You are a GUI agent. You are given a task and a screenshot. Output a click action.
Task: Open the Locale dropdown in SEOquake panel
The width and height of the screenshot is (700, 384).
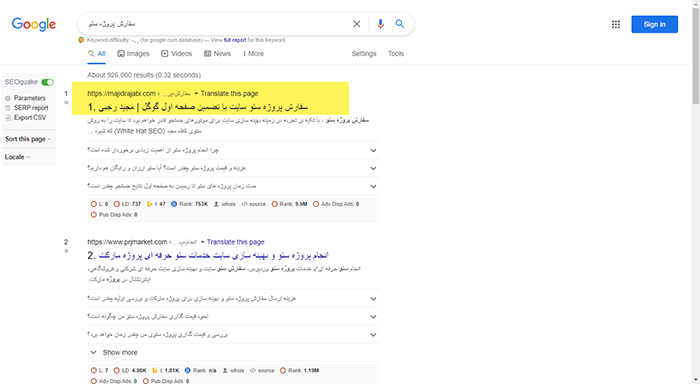tap(17, 157)
